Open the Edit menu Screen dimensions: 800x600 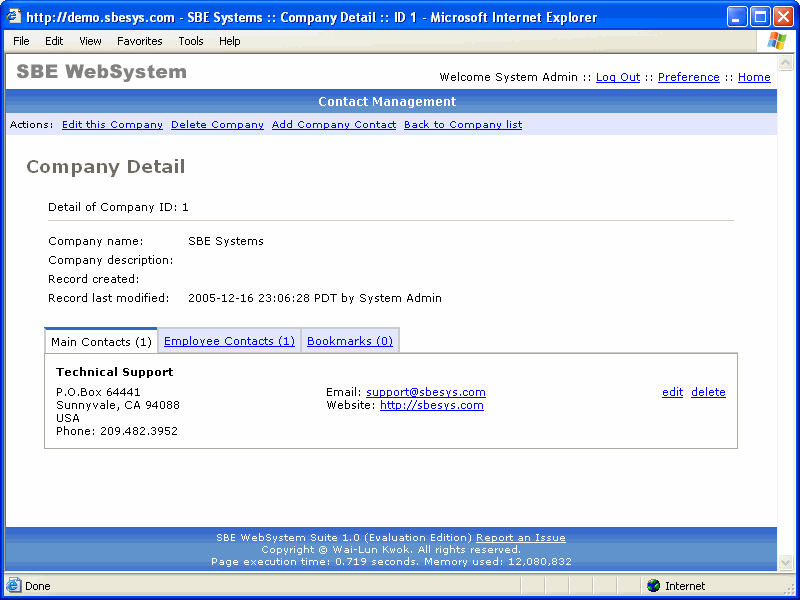tap(54, 41)
